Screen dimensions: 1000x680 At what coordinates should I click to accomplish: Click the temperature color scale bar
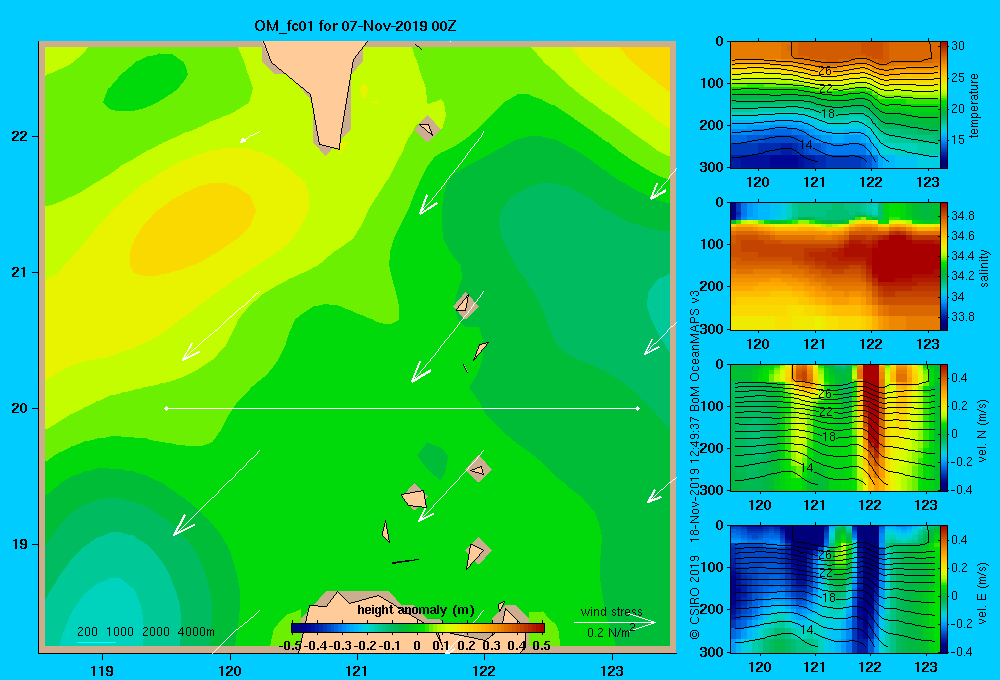pos(944,105)
